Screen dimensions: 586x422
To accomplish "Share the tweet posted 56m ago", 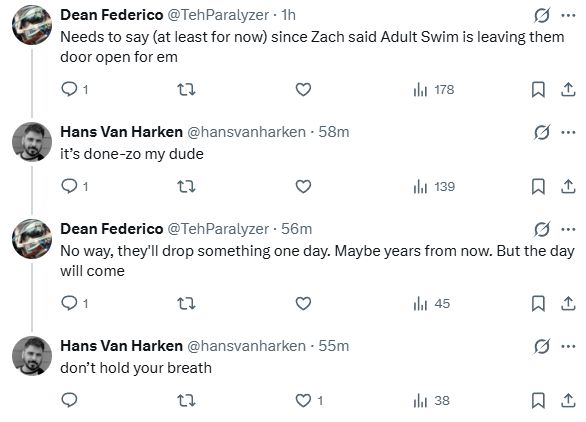I will tap(568, 304).
